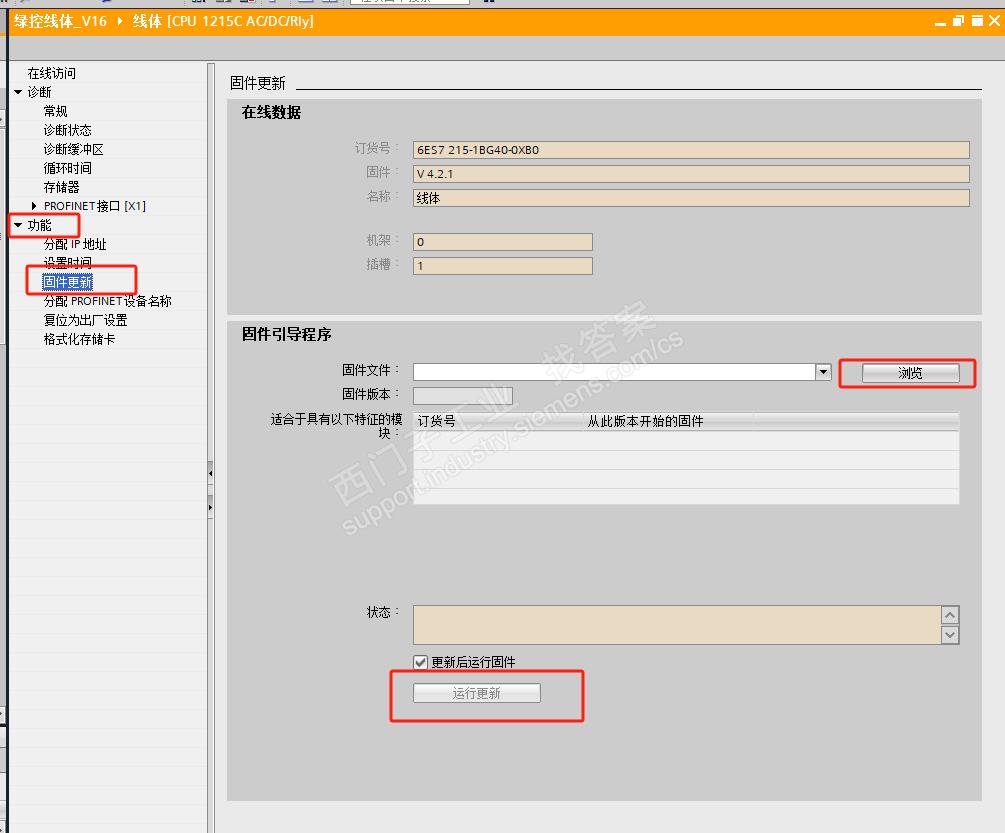The width and height of the screenshot is (1005, 833).
Task: Maximize the editor window
Action: [x=977, y=21]
